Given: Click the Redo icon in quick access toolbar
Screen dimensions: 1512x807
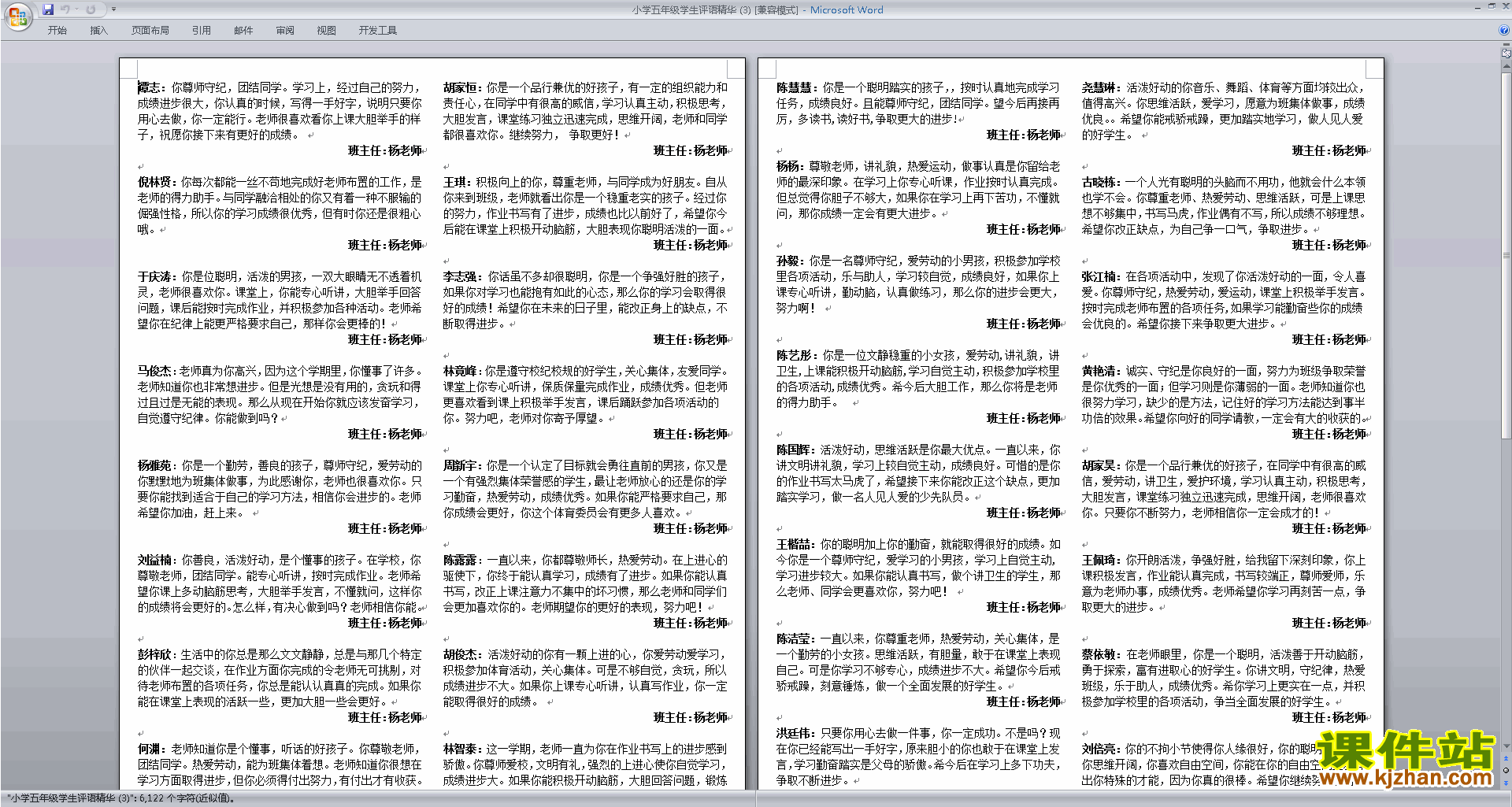Looking at the screenshot, I should pyautogui.click(x=91, y=9).
